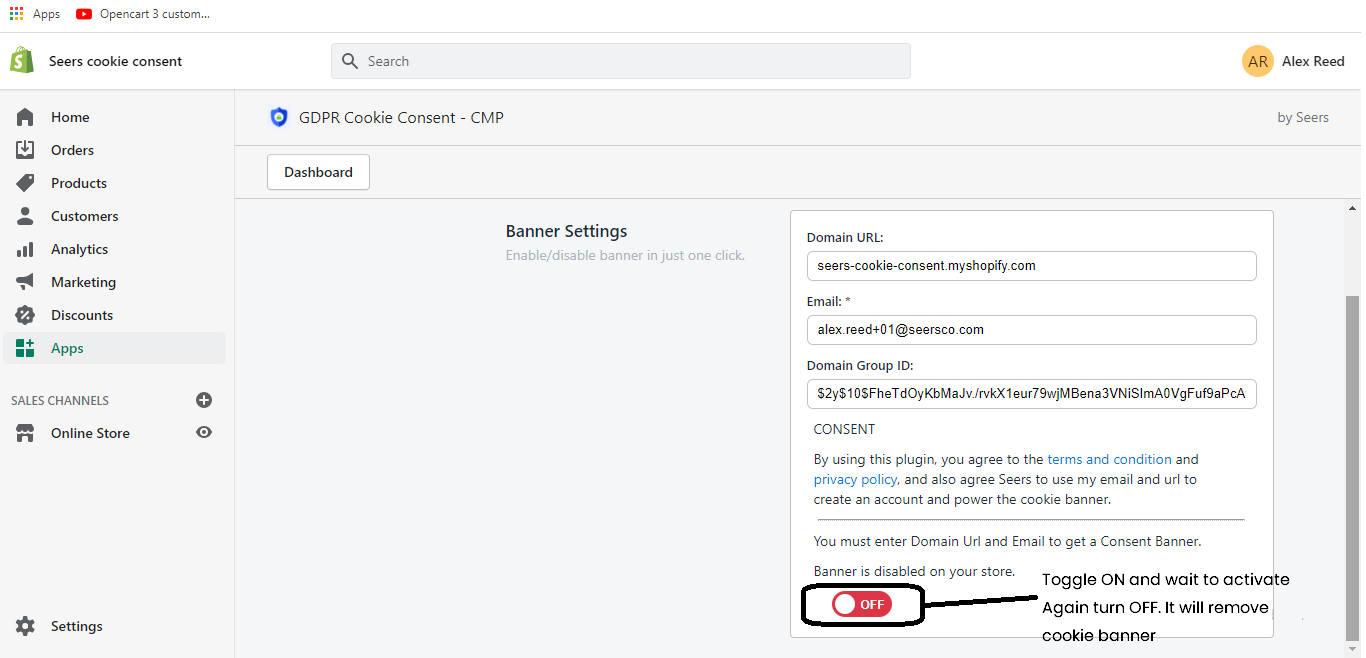The height and width of the screenshot is (658, 1366).
Task: Click the Online Store storefront icon
Action: (x=25, y=433)
